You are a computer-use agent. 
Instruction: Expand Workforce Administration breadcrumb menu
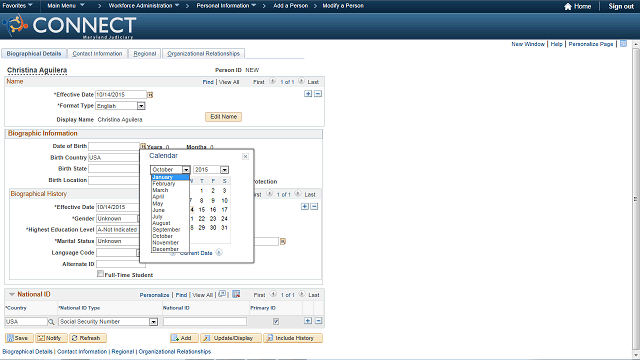[x=144, y=6]
